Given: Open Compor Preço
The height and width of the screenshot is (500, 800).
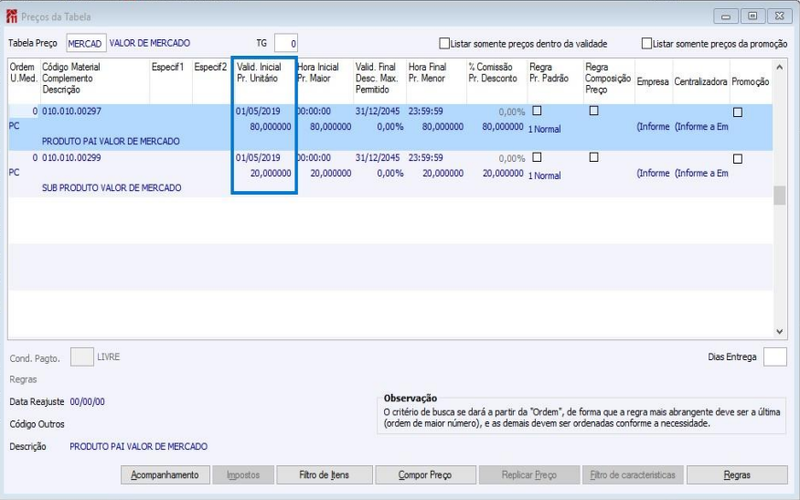Looking at the screenshot, I should [x=425, y=475].
